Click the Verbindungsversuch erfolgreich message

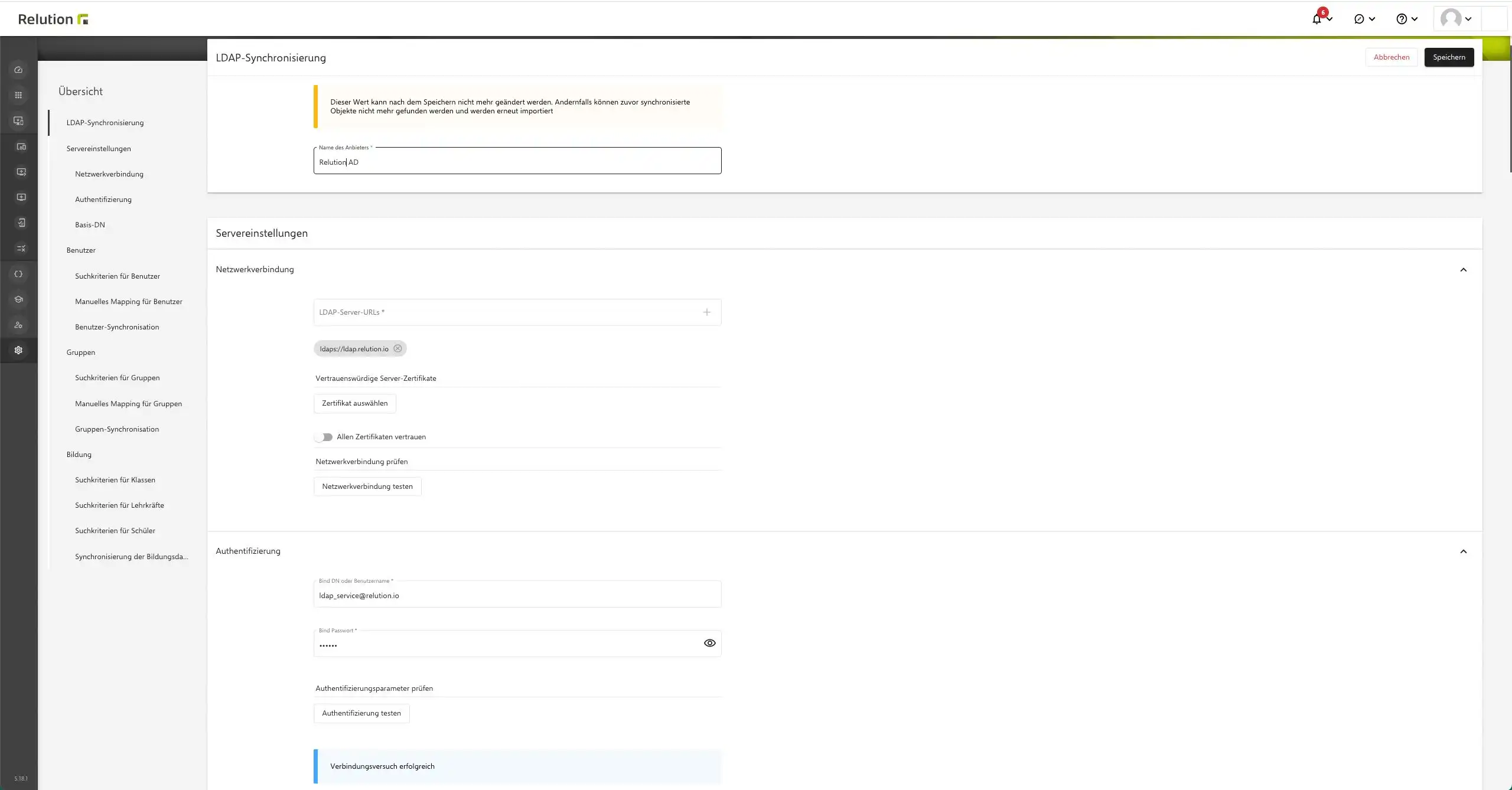pos(382,766)
